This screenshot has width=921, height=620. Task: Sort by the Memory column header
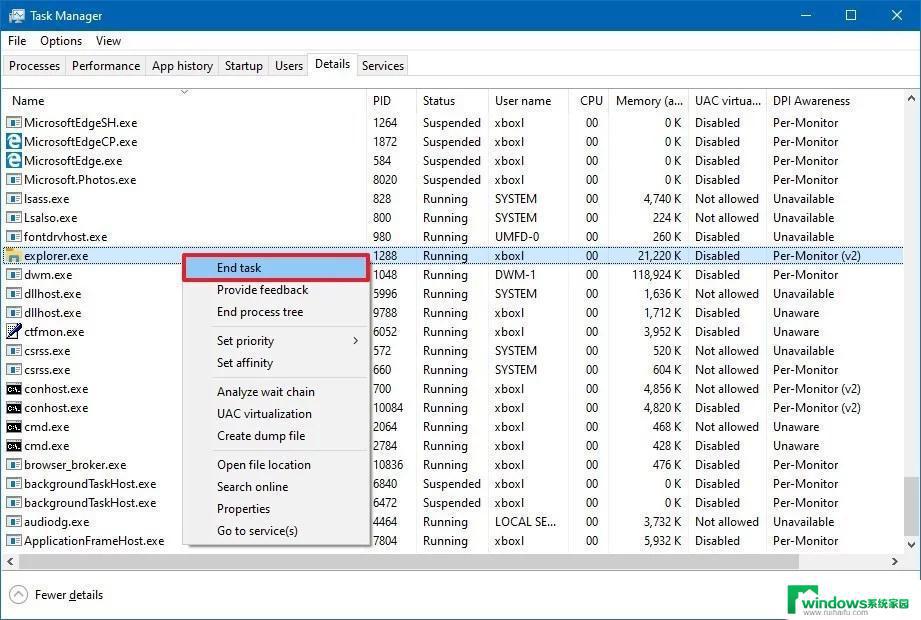(649, 100)
